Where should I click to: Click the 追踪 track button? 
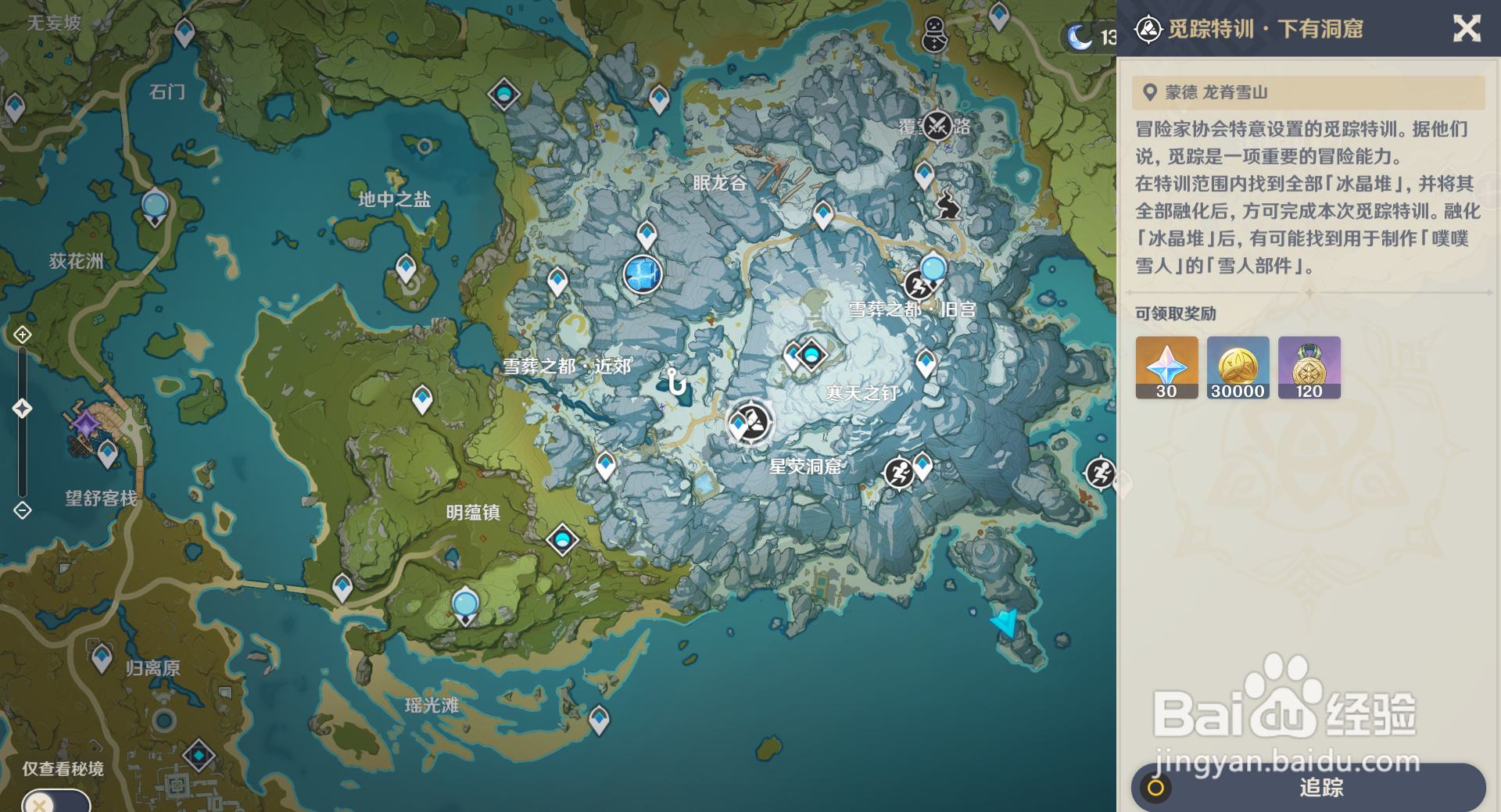(x=1308, y=787)
